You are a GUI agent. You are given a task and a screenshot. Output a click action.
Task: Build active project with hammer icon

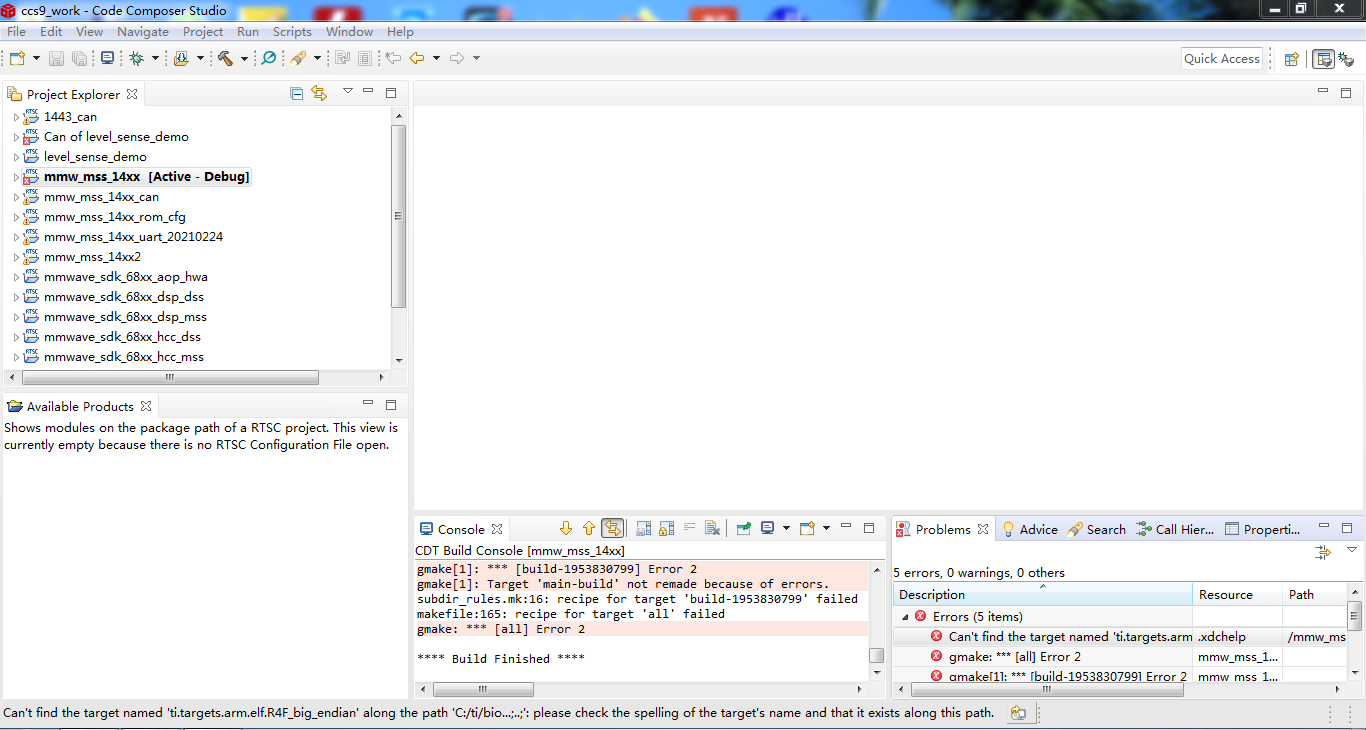pos(225,58)
